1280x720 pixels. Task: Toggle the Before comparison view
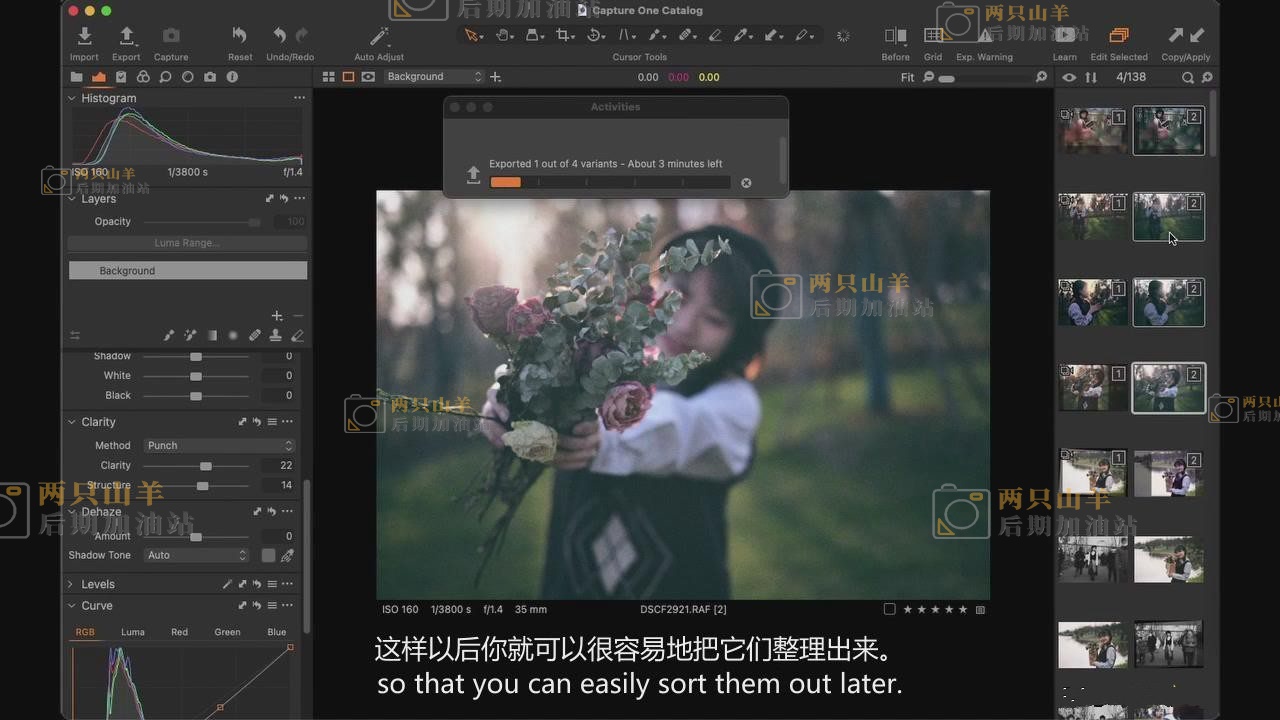point(895,36)
